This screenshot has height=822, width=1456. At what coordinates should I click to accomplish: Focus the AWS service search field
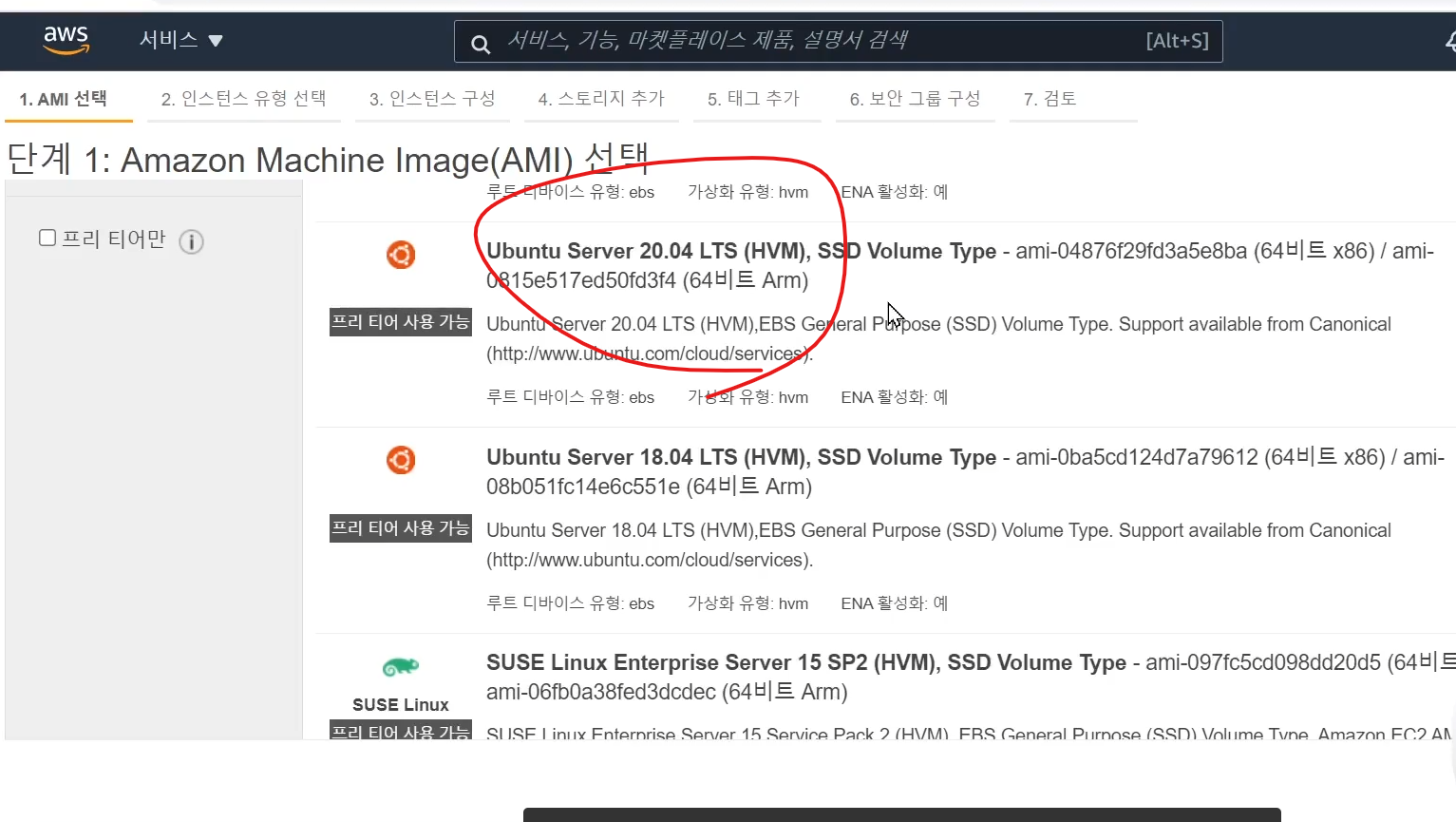[838, 41]
